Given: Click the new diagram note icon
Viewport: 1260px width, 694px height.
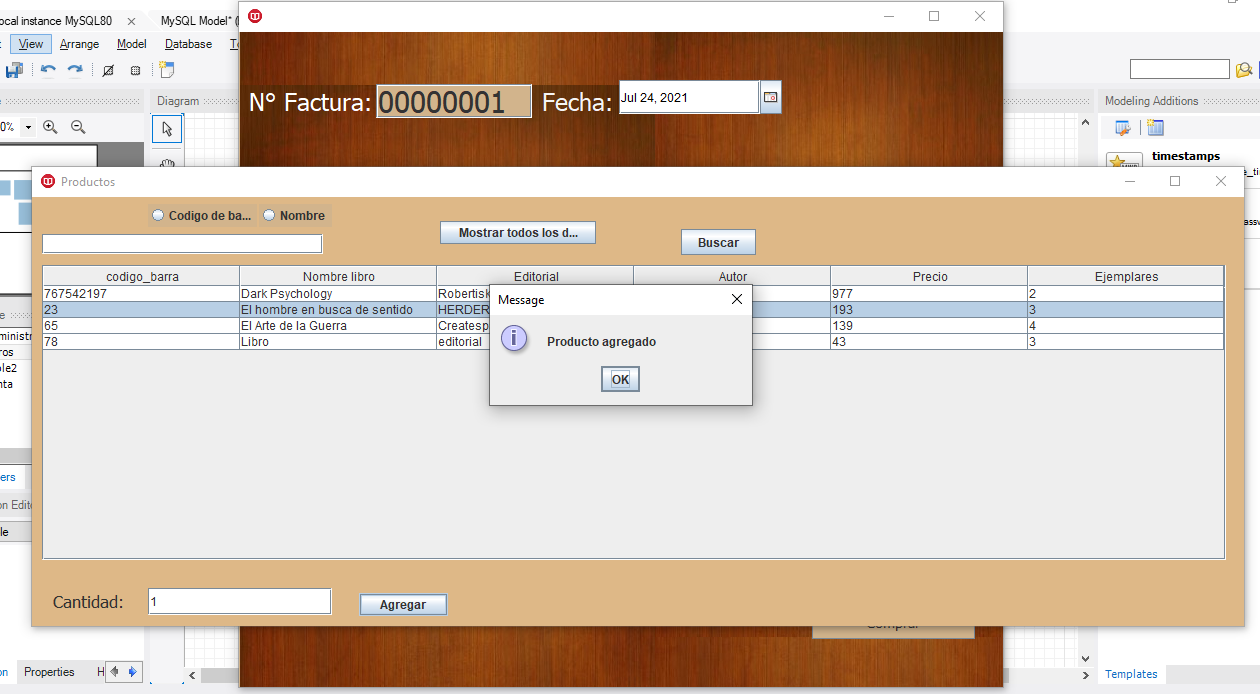Looking at the screenshot, I should (x=166, y=70).
